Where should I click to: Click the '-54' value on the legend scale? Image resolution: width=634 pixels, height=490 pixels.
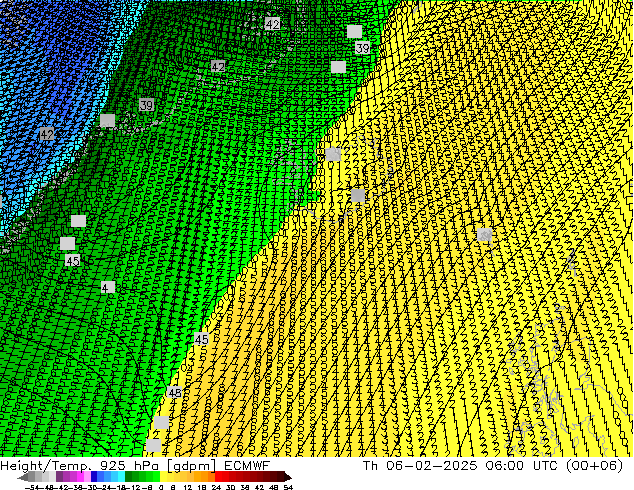pos(32,487)
